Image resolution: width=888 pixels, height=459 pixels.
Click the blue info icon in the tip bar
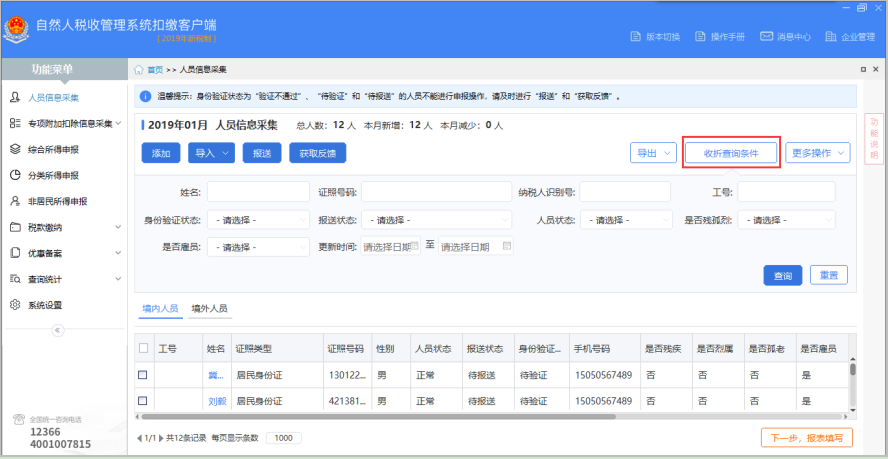pos(145,96)
